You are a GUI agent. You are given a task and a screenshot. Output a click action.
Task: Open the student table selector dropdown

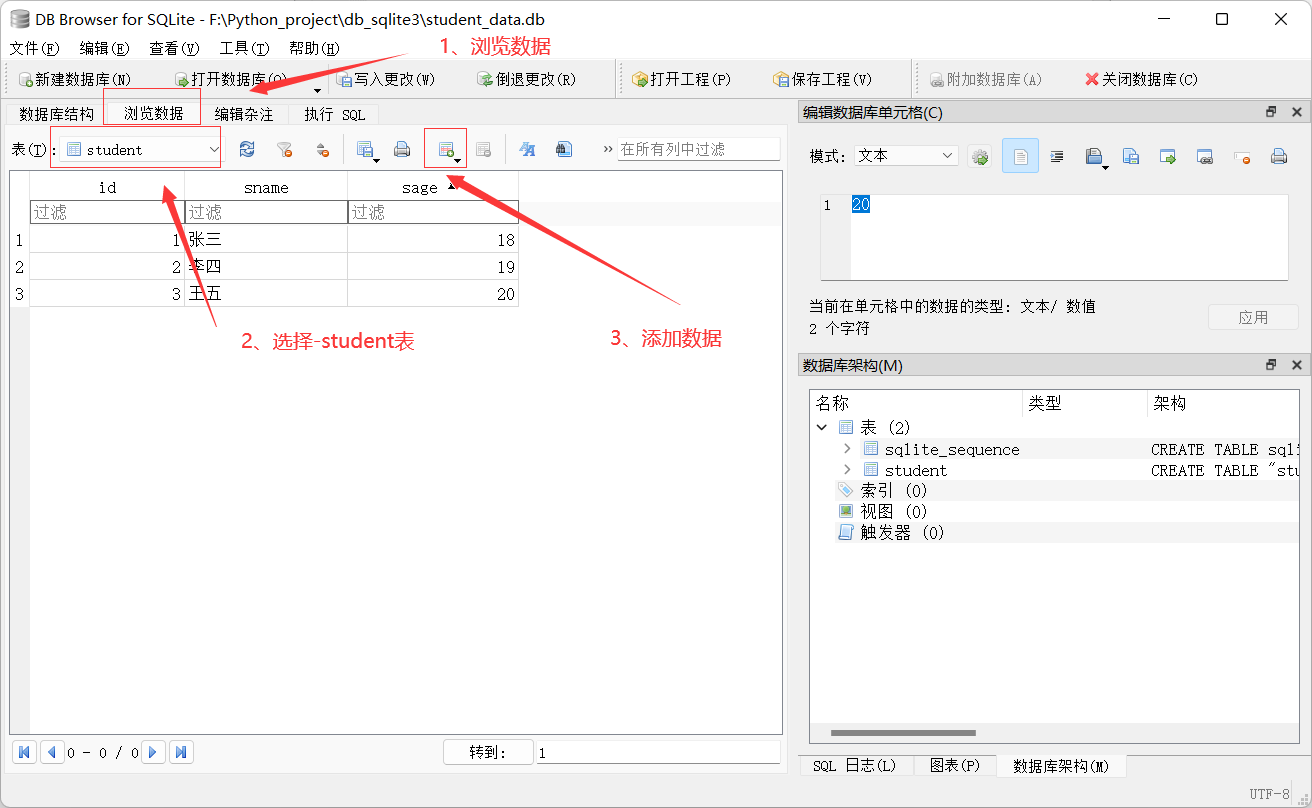tap(141, 149)
